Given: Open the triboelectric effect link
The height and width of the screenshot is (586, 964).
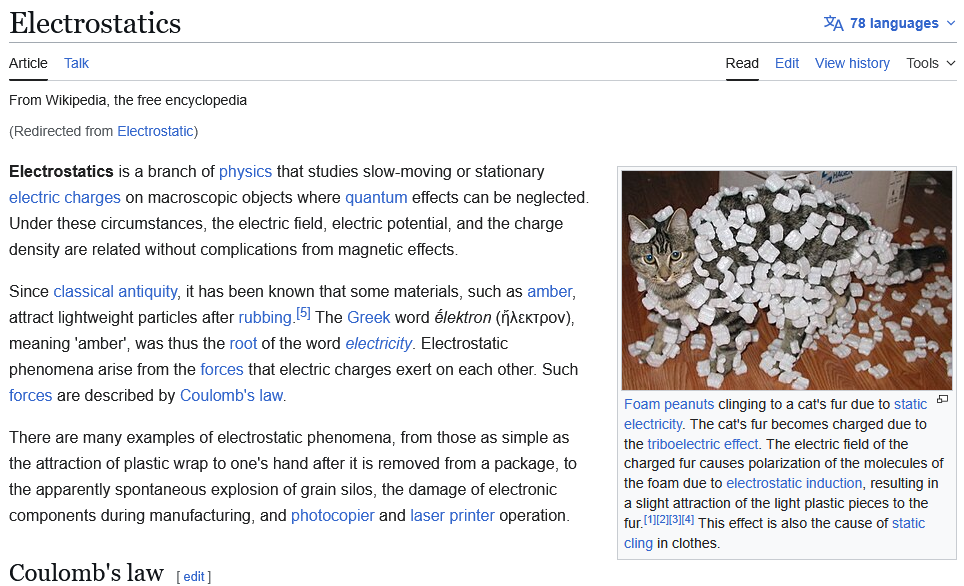Looking at the screenshot, I should pyautogui.click(x=703, y=444).
